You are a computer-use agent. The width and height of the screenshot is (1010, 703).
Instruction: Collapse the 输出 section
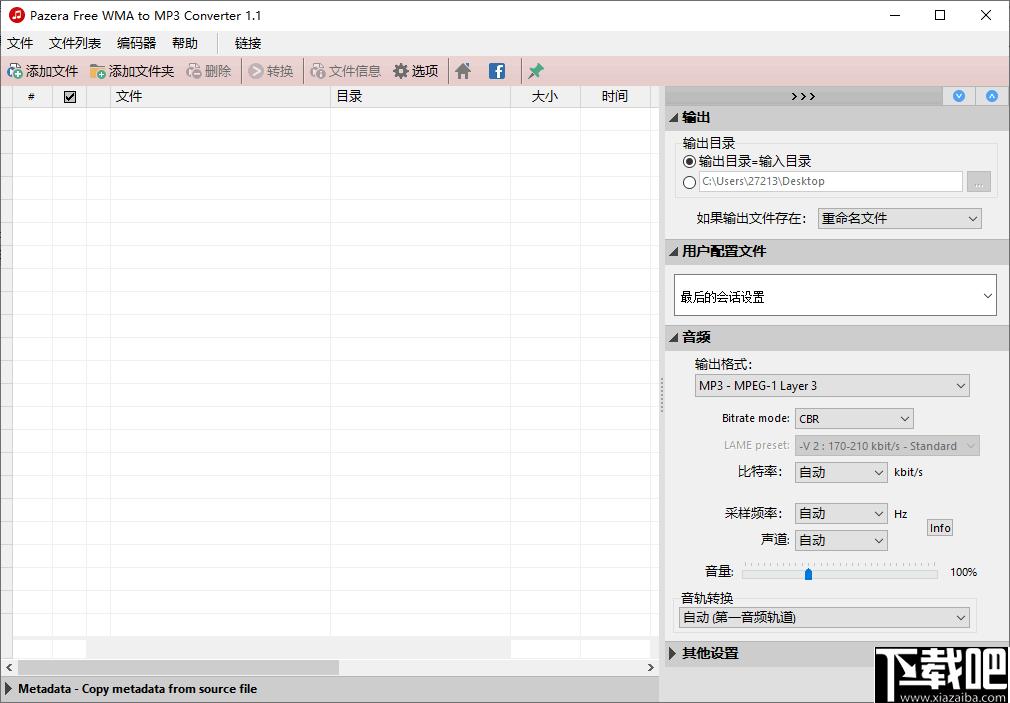click(x=674, y=118)
